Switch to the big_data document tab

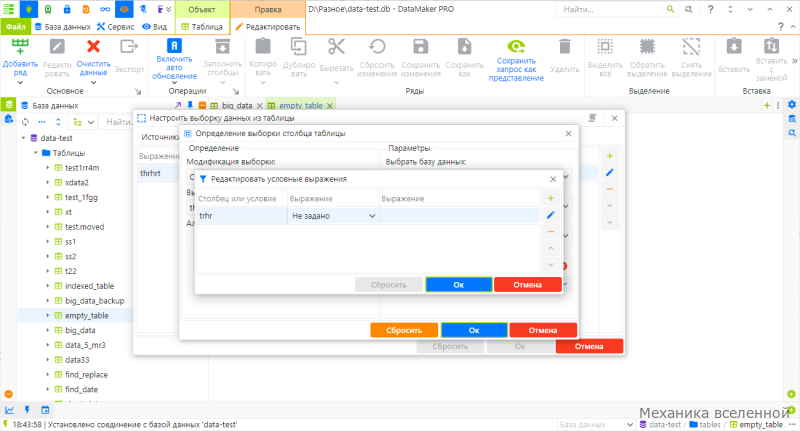[x=237, y=106]
